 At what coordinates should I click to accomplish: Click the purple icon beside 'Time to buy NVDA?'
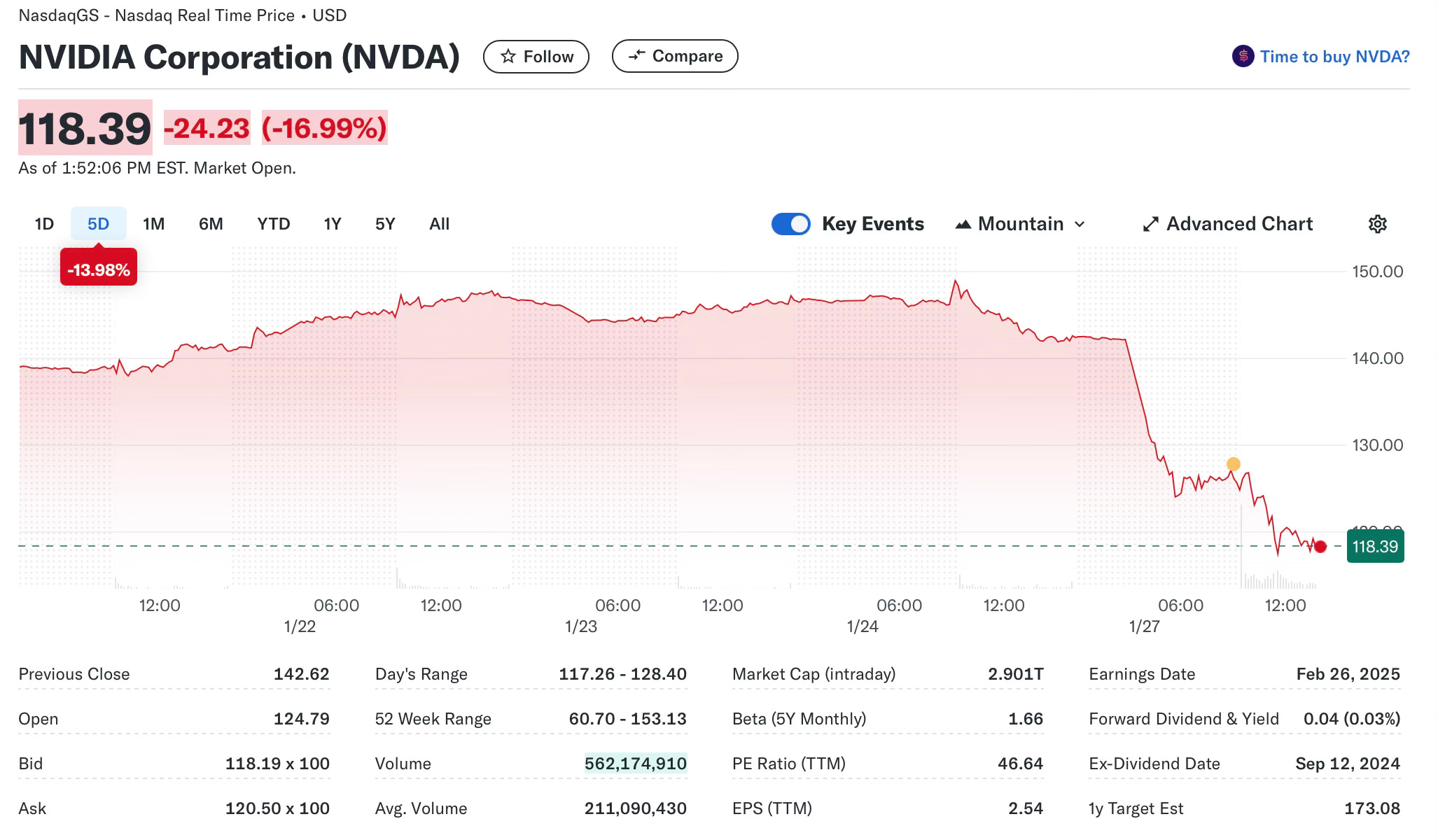1243,56
